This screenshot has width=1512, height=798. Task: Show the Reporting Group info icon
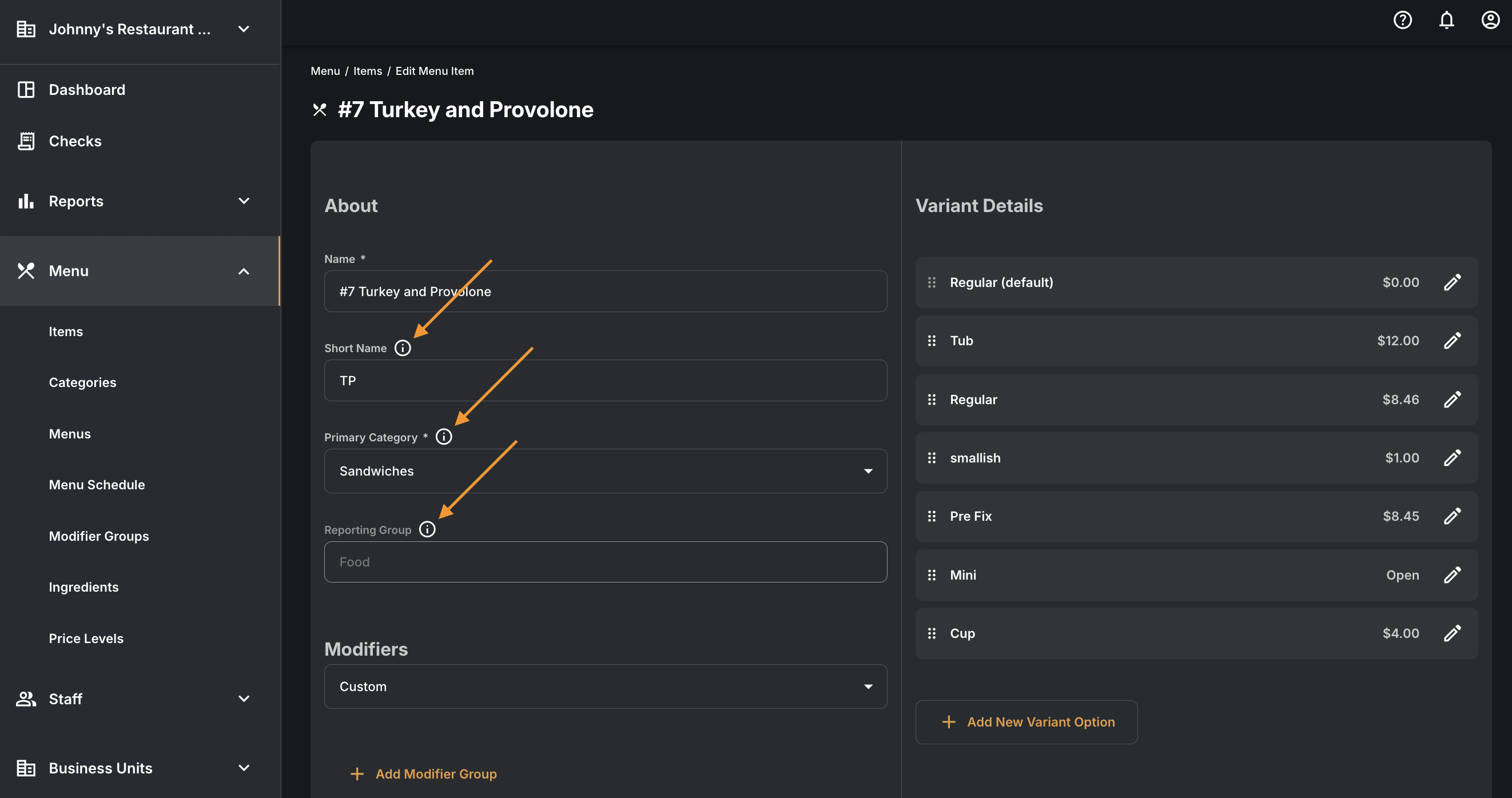click(x=427, y=529)
